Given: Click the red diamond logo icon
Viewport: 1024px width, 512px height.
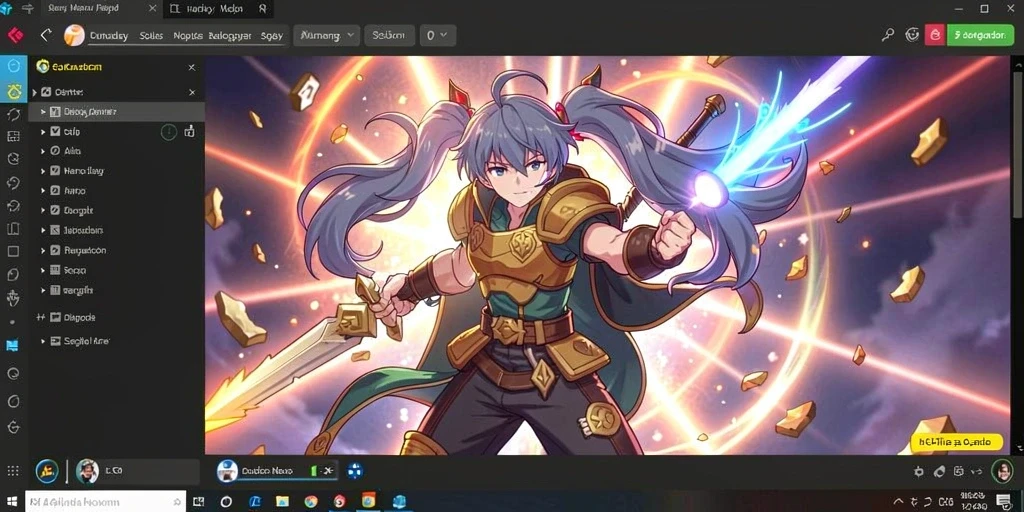Looking at the screenshot, I should [14, 35].
